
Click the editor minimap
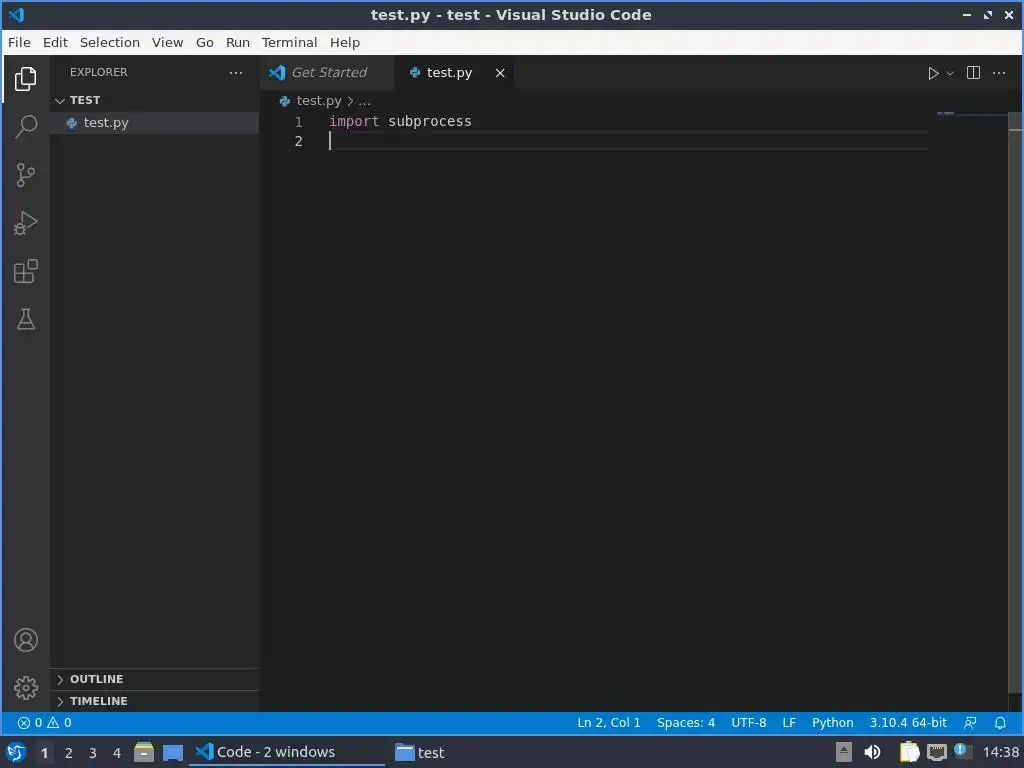(x=971, y=114)
